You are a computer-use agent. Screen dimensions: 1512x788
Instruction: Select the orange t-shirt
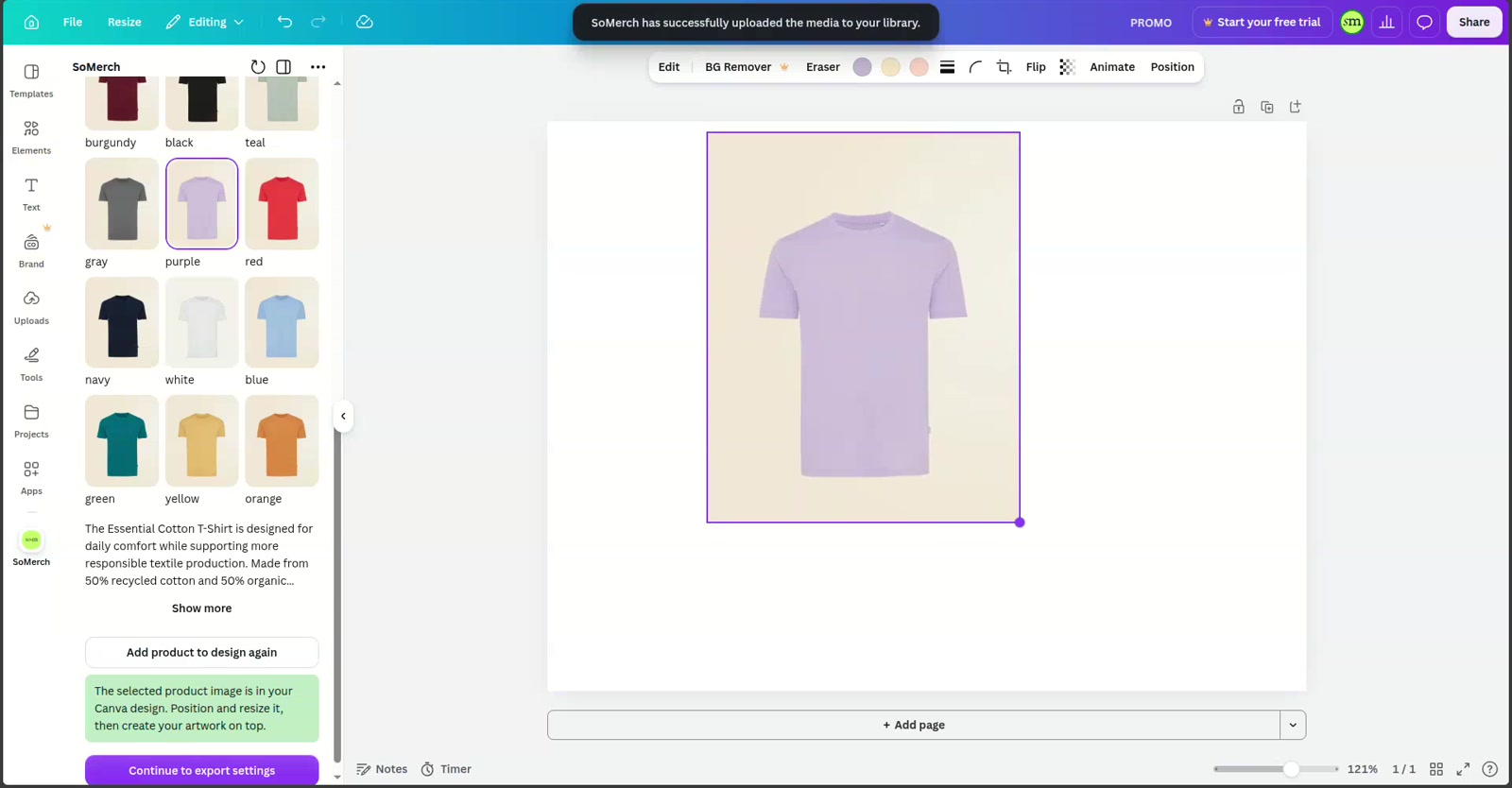coord(282,441)
